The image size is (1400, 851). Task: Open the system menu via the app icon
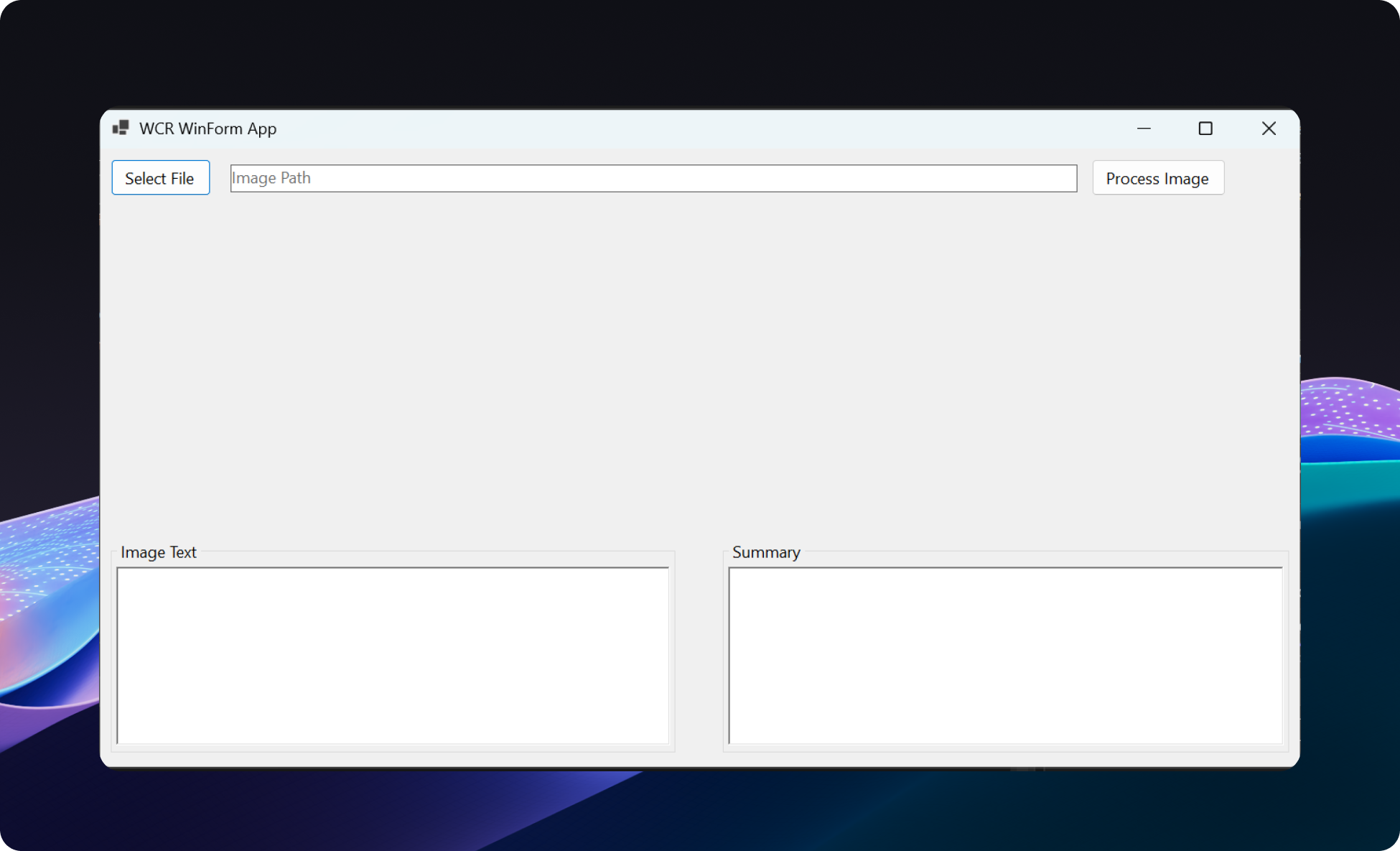[x=121, y=127]
